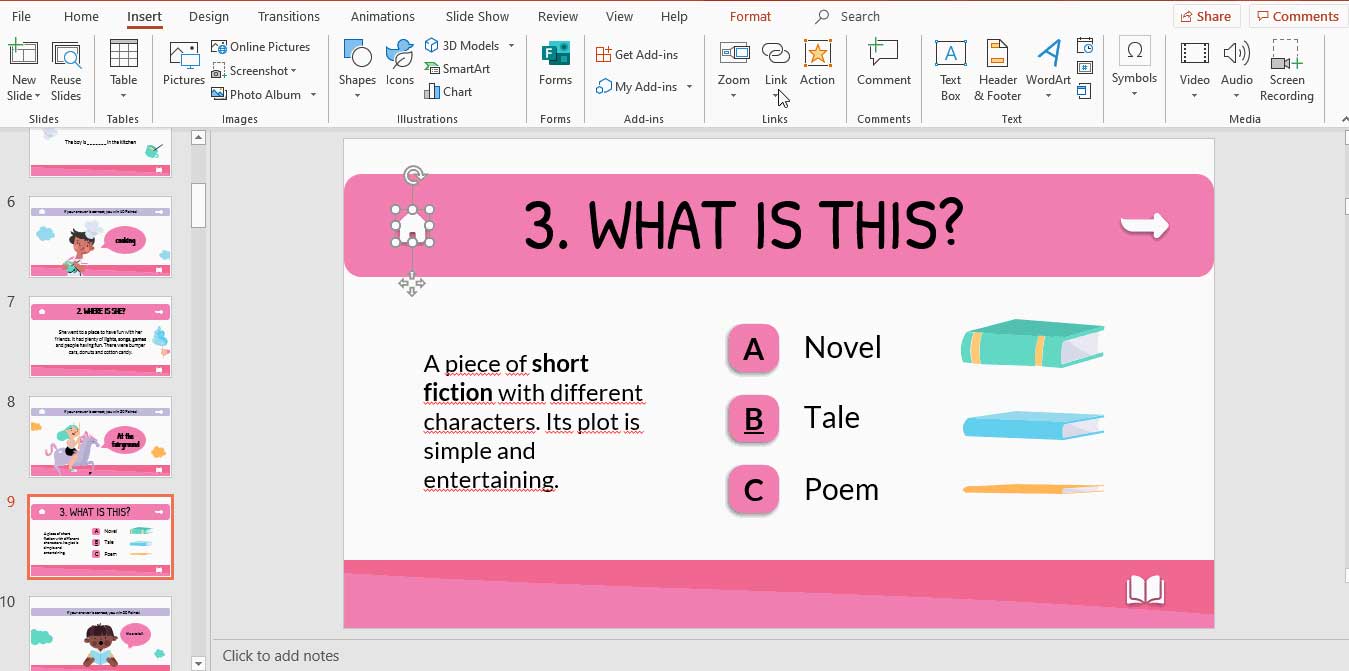Insert a hyperlink with the Link tool
The width and height of the screenshot is (1349, 671).
click(x=776, y=62)
